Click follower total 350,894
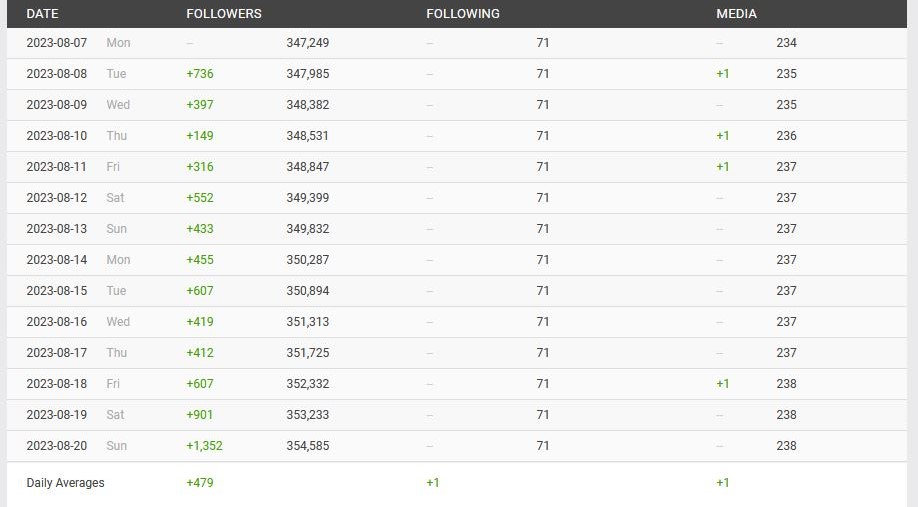 307,291
